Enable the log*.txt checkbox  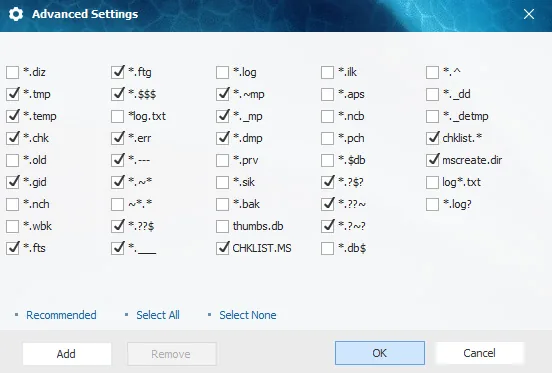click(x=432, y=182)
